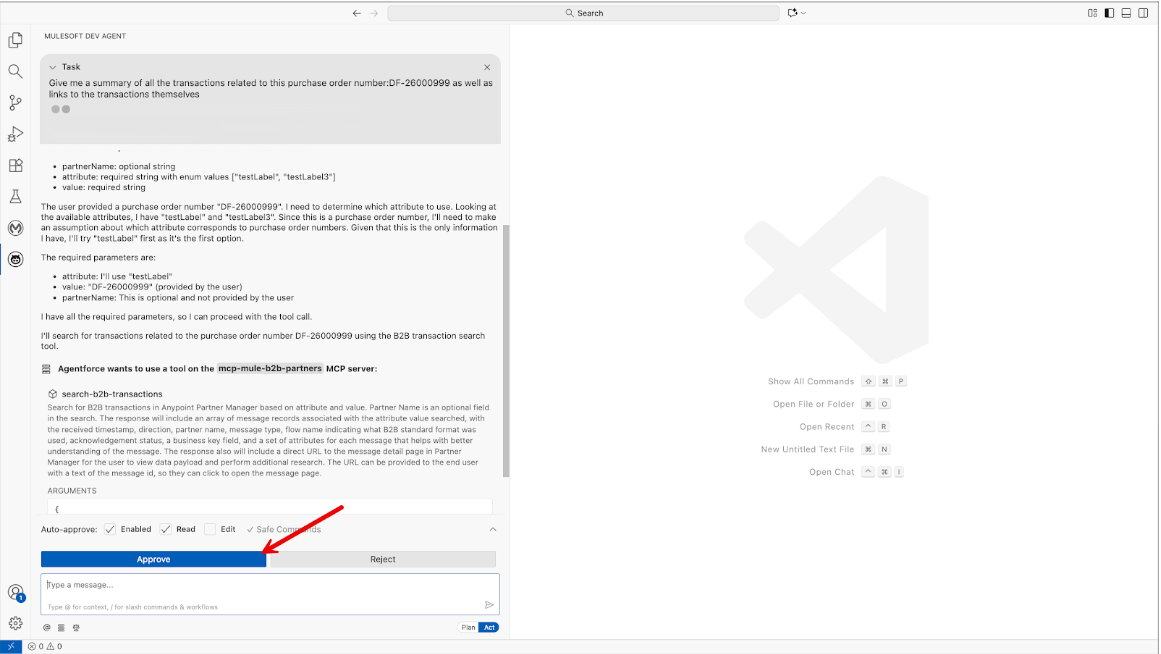Approve the search-b2b-transactions tool call
Image resolution: width=1161 pixels, height=654 pixels.
(x=153, y=559)
